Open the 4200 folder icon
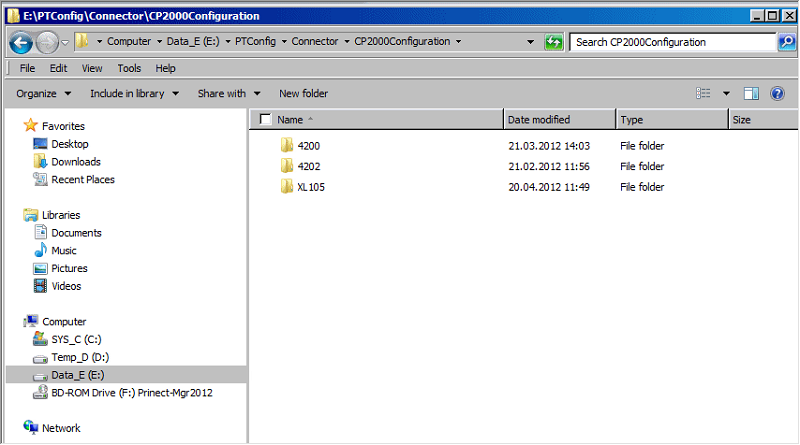Screen dimensions: 800x445 (x=287, y=146)
